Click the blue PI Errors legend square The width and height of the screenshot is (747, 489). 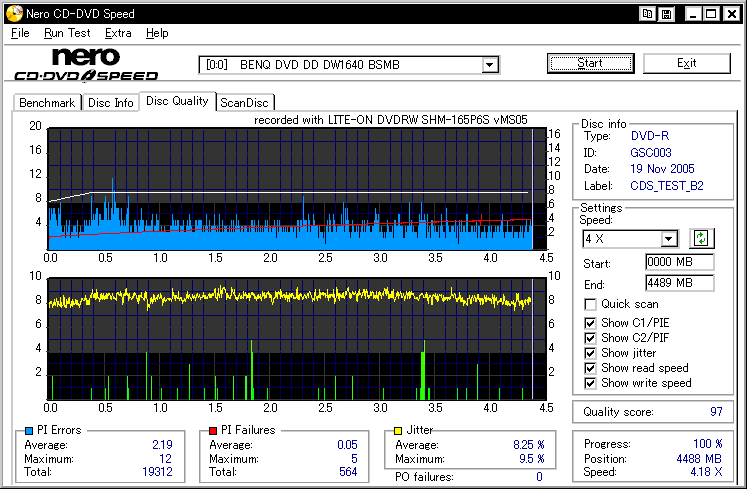27,430
